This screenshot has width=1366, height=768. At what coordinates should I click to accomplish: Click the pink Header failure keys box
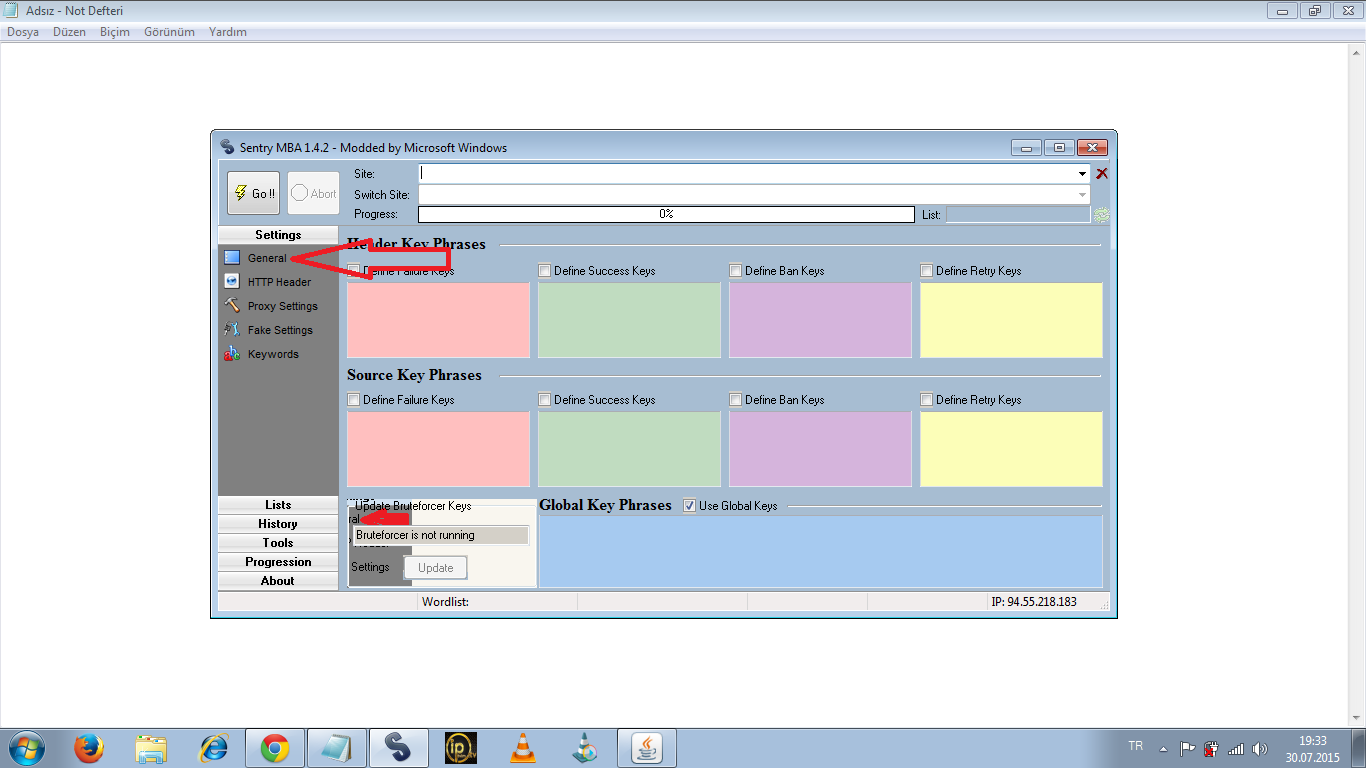coord(438,320)
